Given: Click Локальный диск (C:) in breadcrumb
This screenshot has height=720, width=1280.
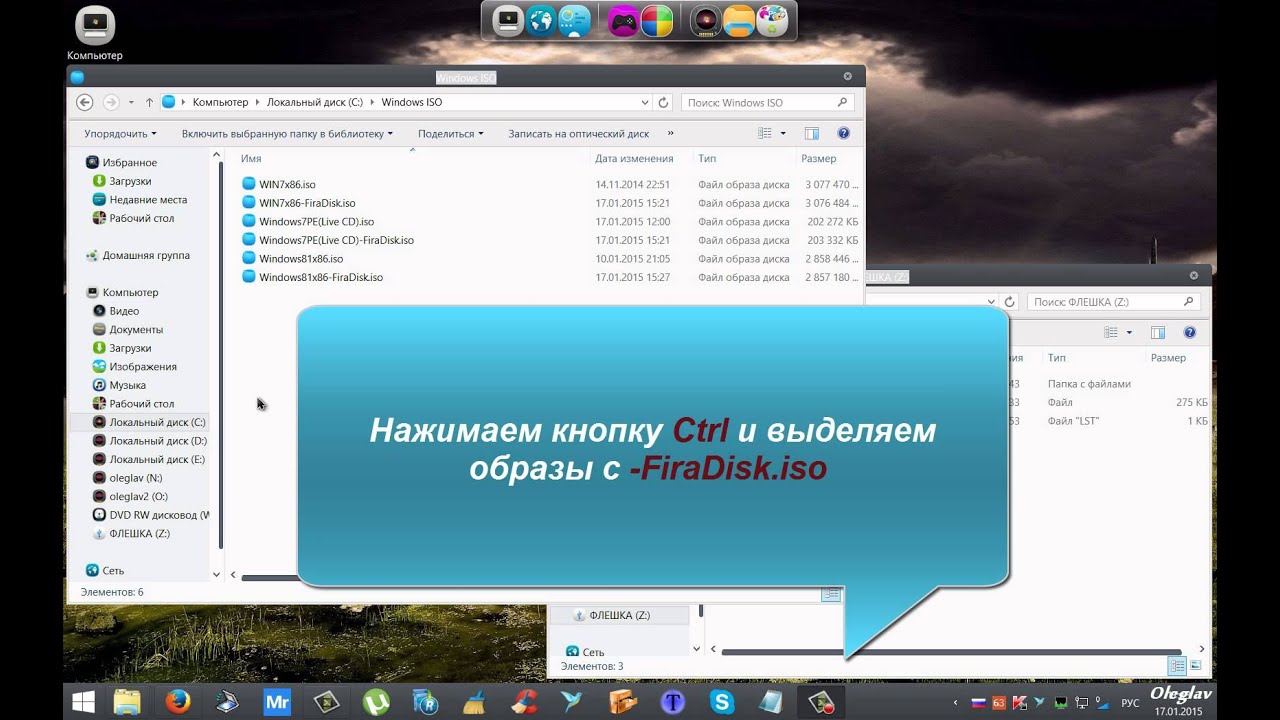Looking at the screenshot, I should pyautogui.click(x=314, y=102).
